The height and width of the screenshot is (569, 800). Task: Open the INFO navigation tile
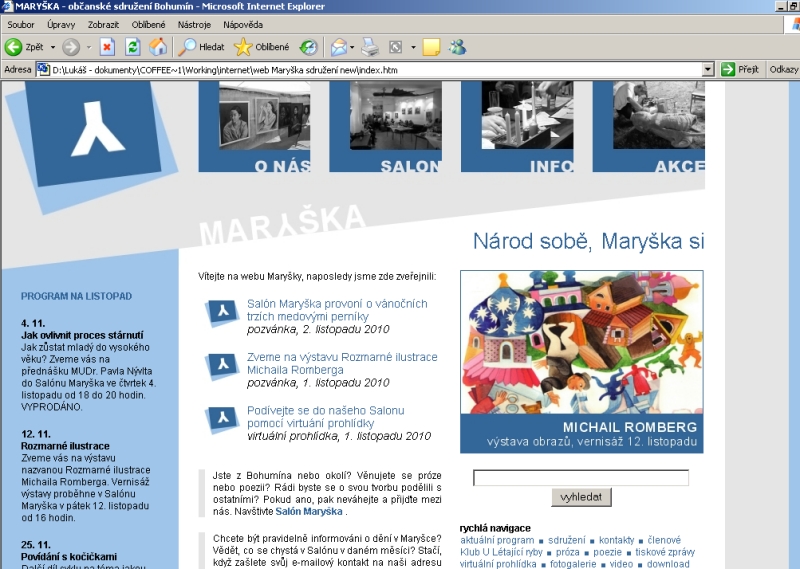pos(517,127)
